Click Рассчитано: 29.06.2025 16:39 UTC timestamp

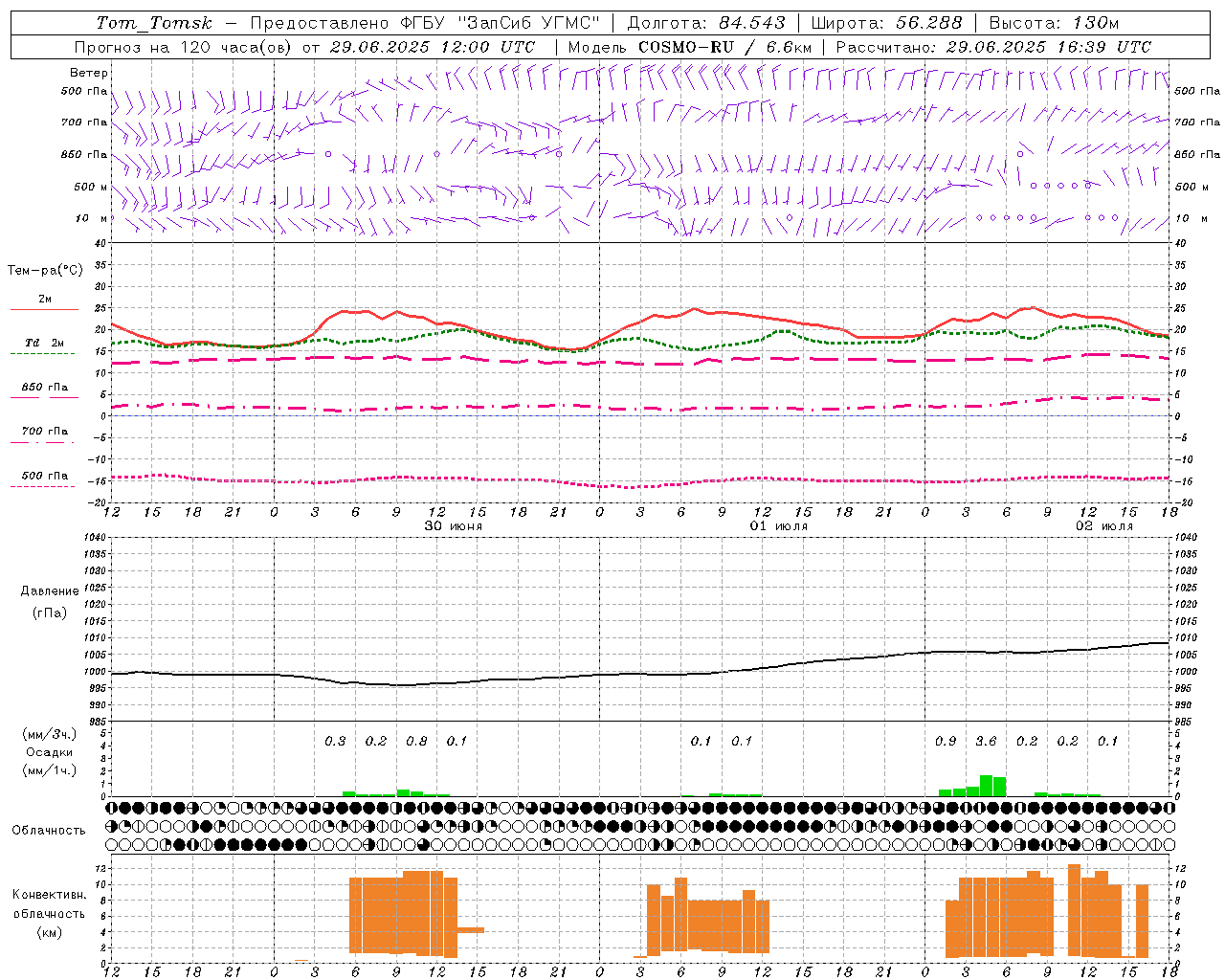click(x=993, y=47)
